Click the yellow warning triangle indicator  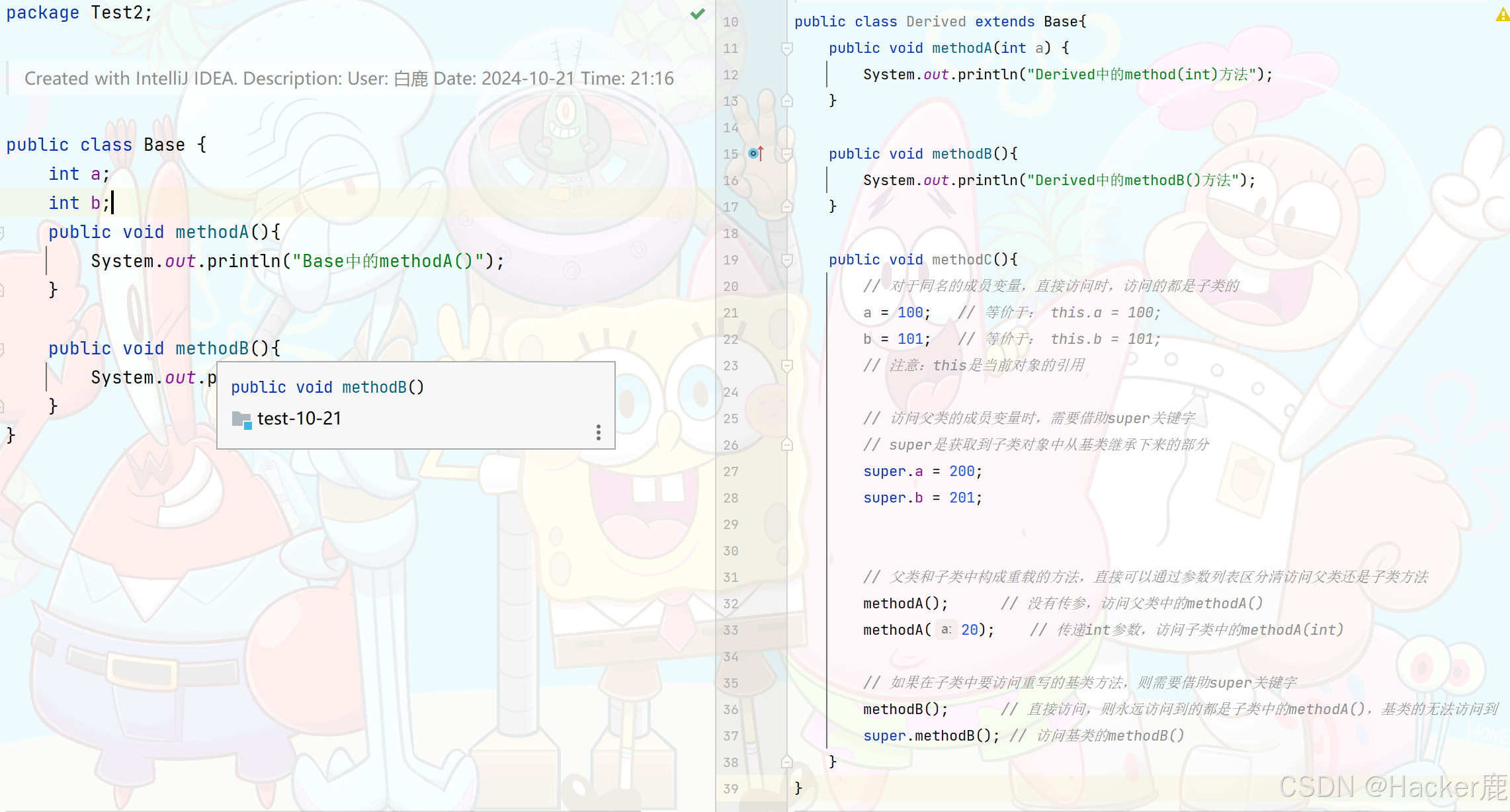(1502, 15)
